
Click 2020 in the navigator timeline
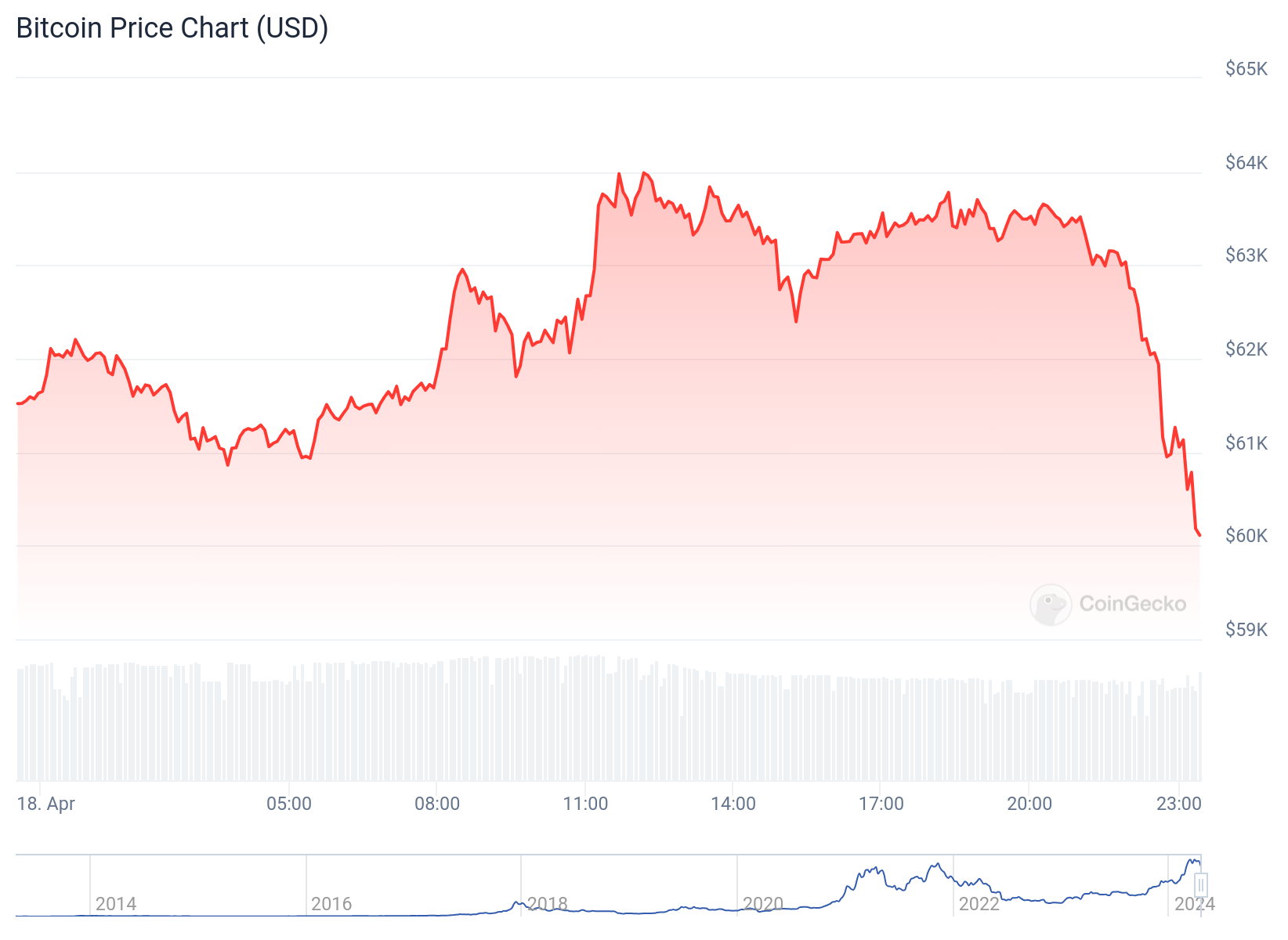coord(763,904)
